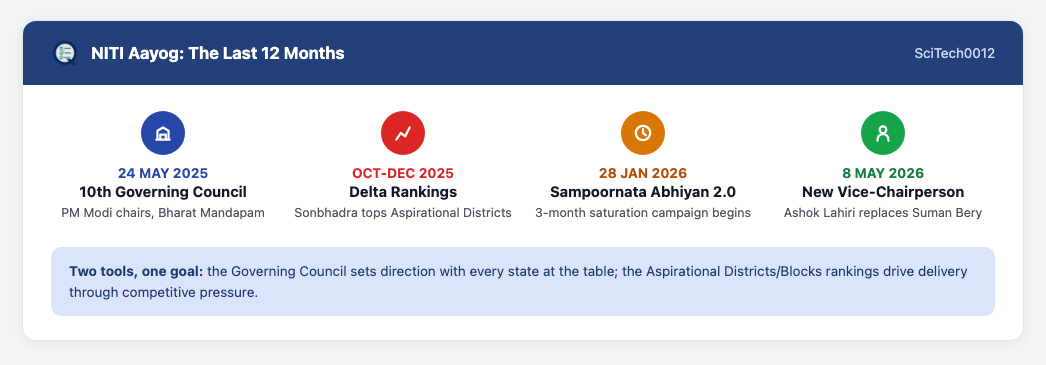1046x365 pixels.
Task: Click 3-month saturation campaign begins text
Action: [x=643, y=213]
